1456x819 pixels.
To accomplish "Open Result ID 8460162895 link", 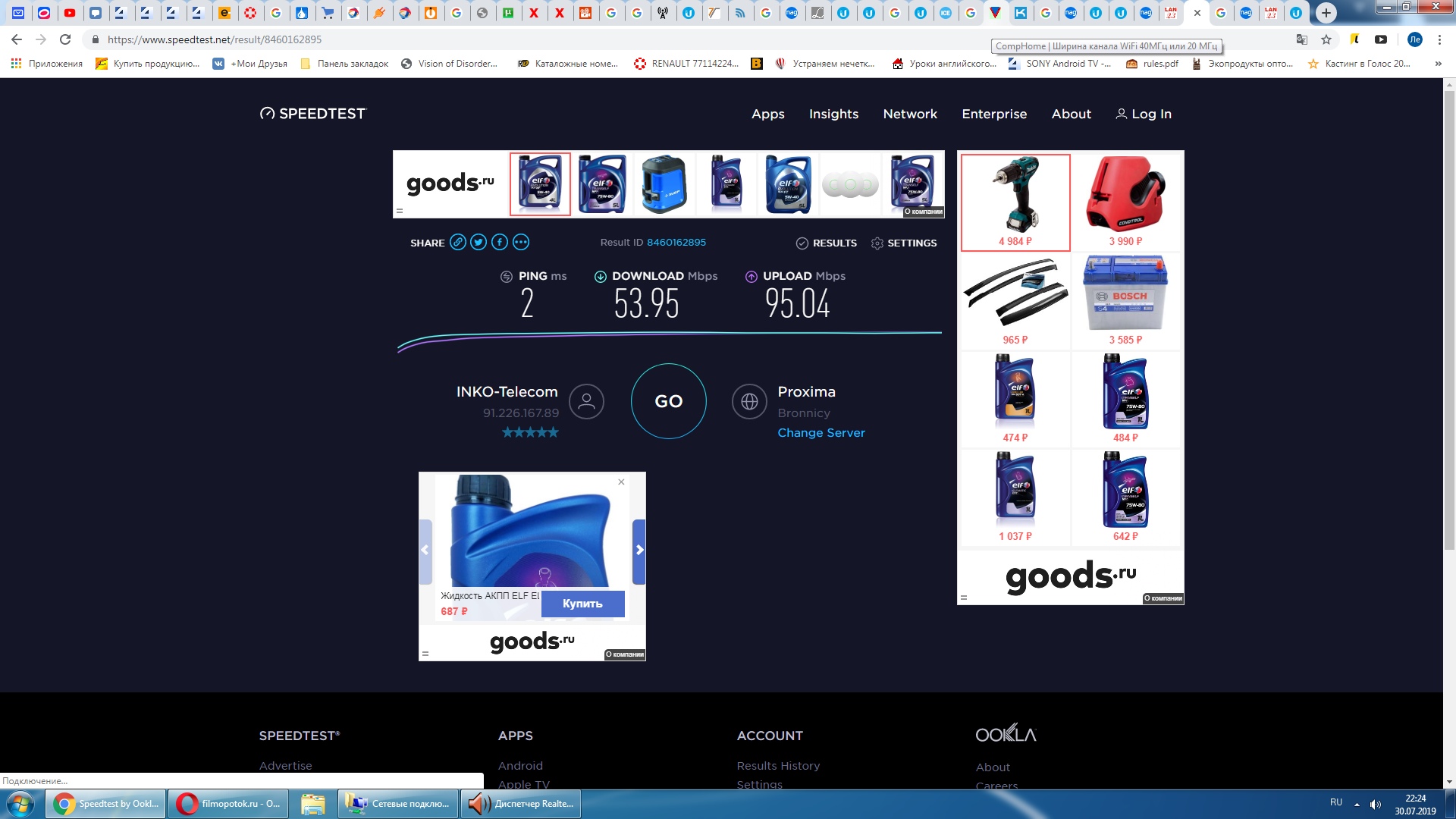I will tap(676, 243).
